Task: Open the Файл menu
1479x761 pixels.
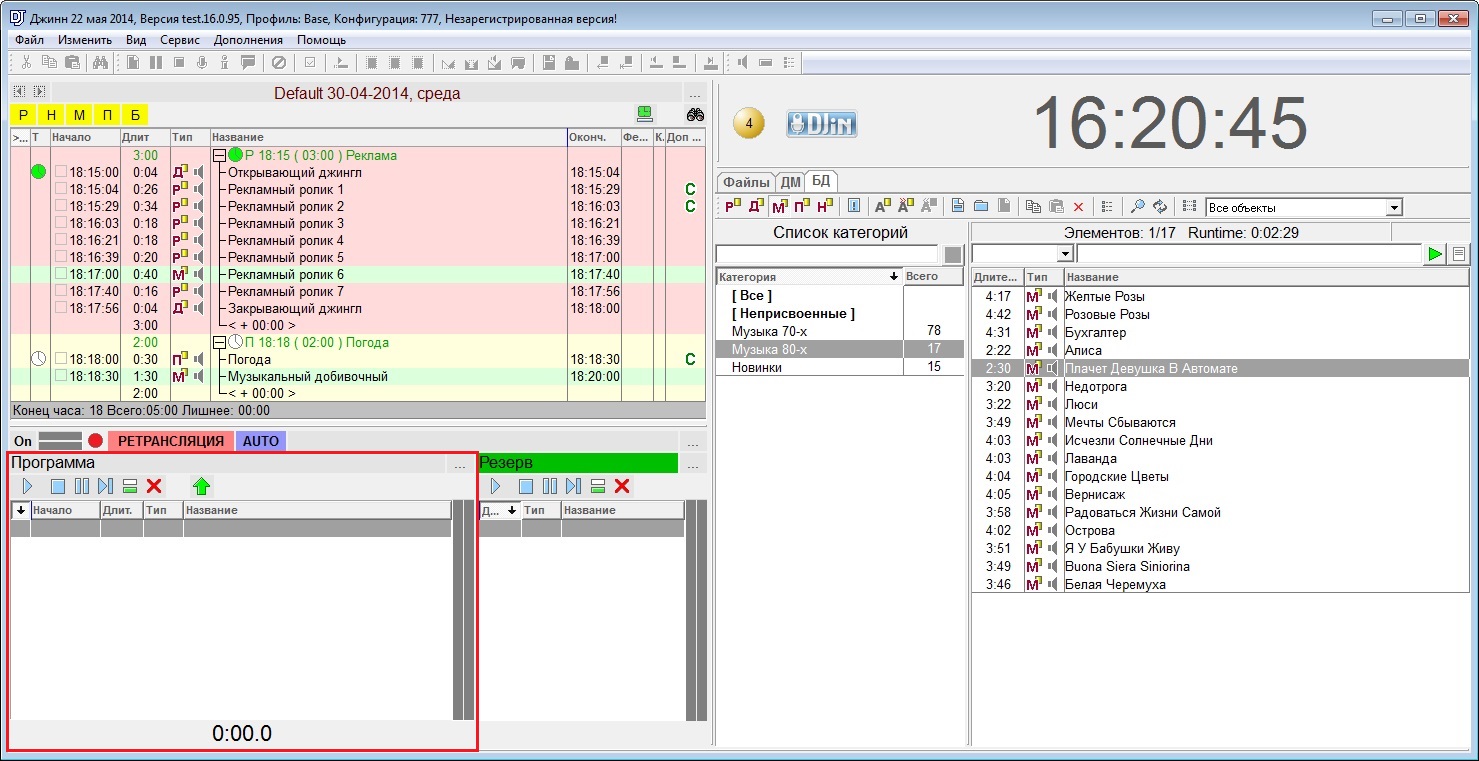Action: tap(30, 40)
